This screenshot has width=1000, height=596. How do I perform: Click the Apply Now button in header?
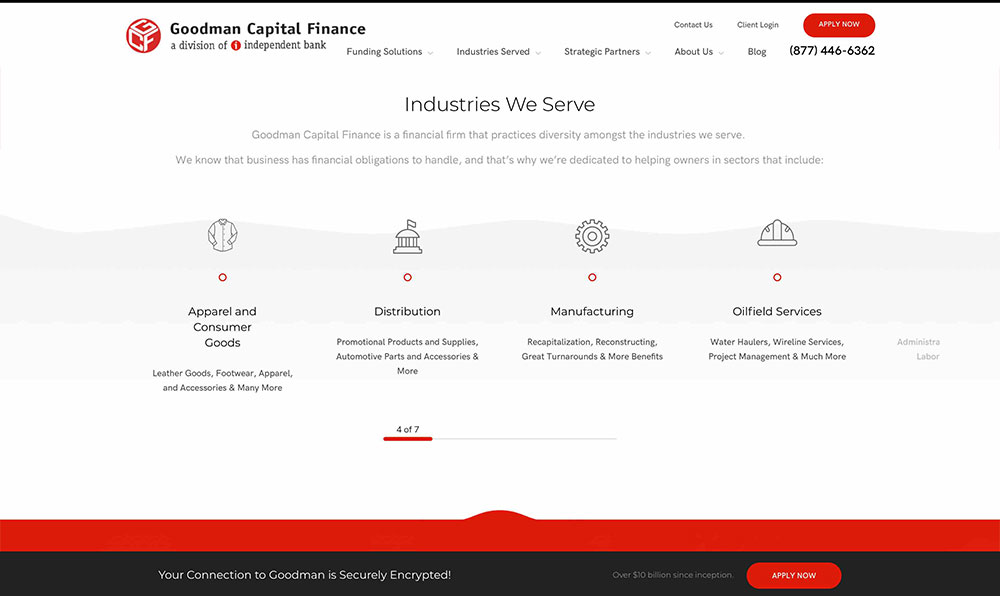(x=839, y=25)
